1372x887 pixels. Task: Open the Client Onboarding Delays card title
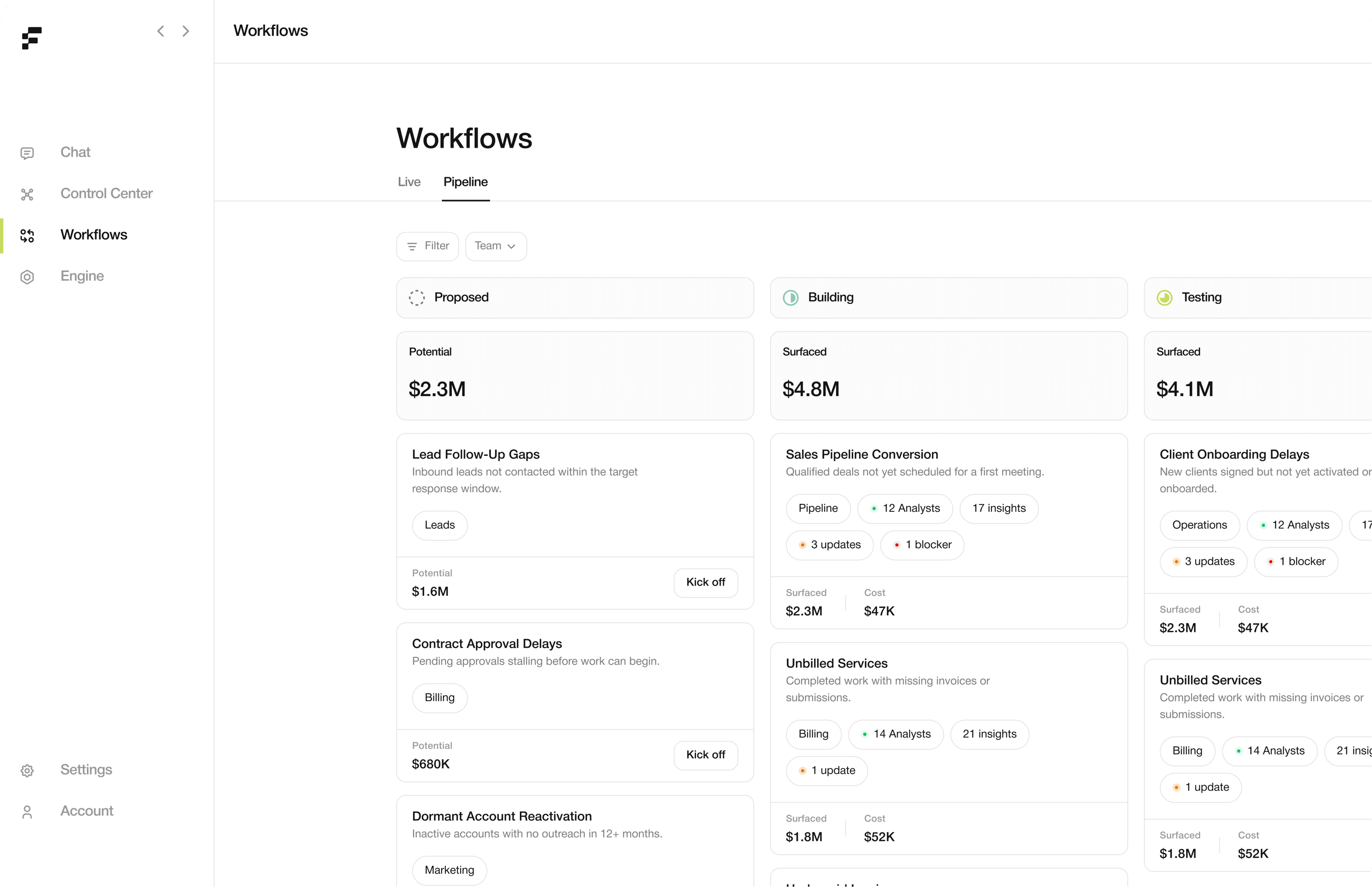1234,454
